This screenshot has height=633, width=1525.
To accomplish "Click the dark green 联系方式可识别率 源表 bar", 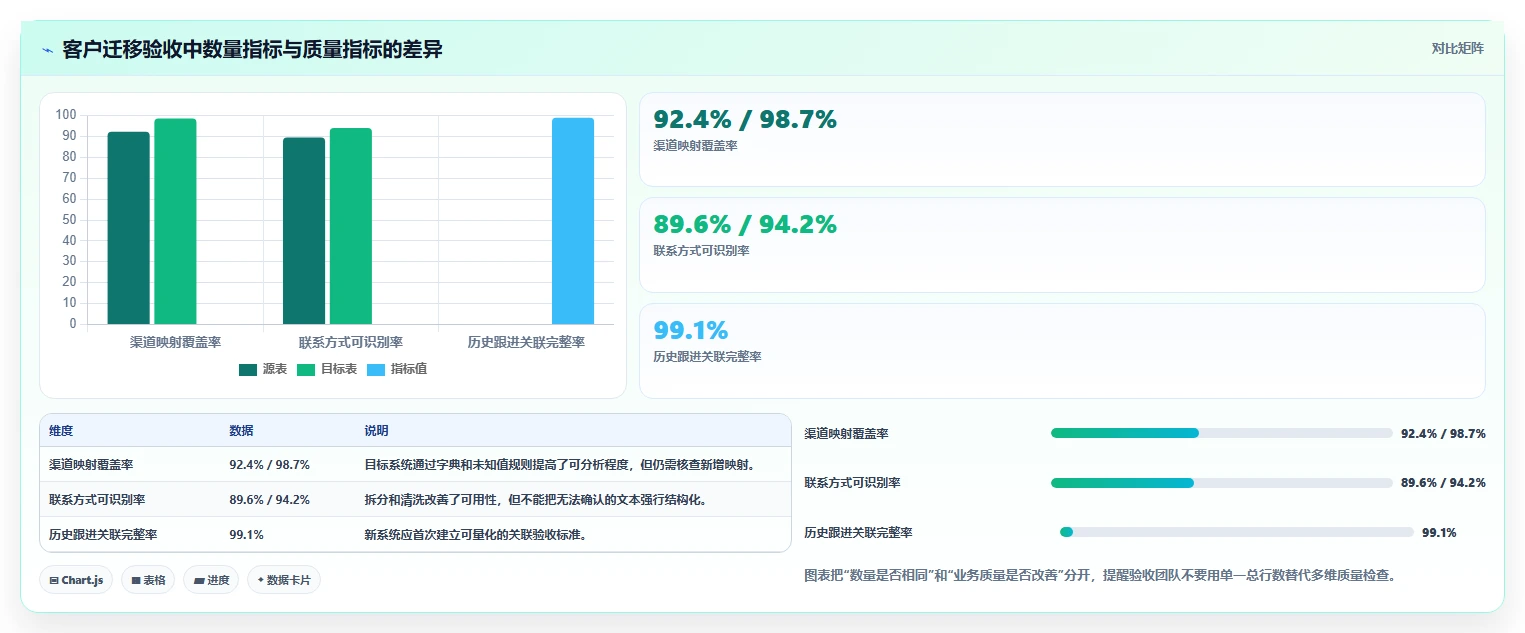I will (x=304, y=231).
